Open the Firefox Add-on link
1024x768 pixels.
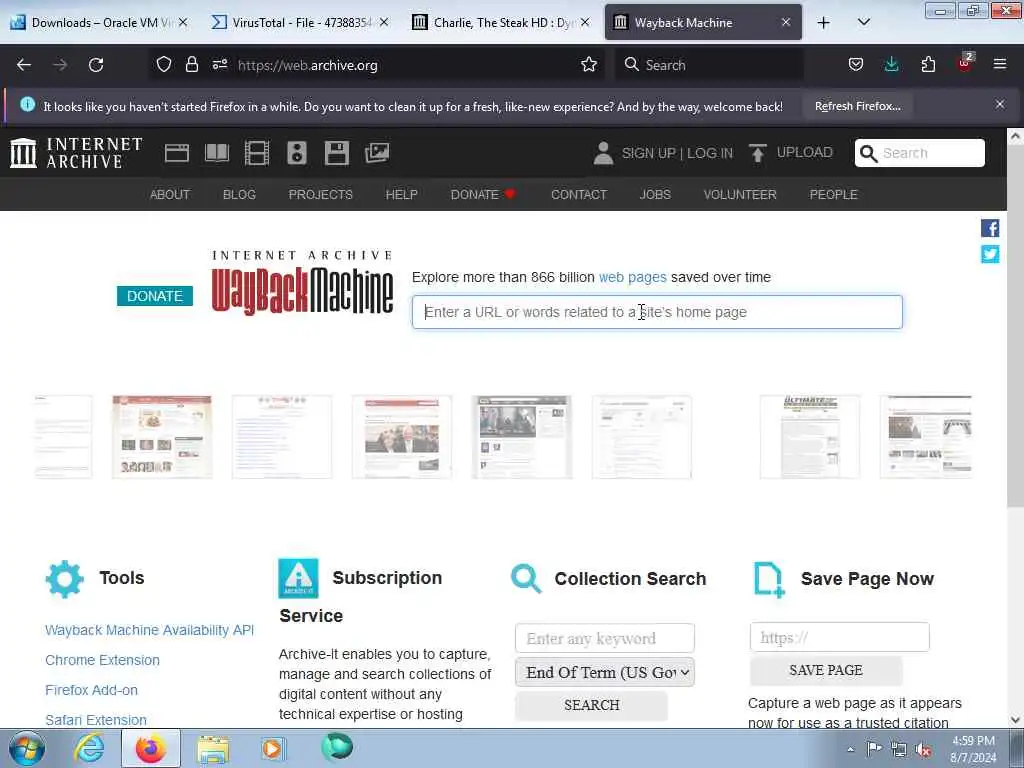pos(91,690)
